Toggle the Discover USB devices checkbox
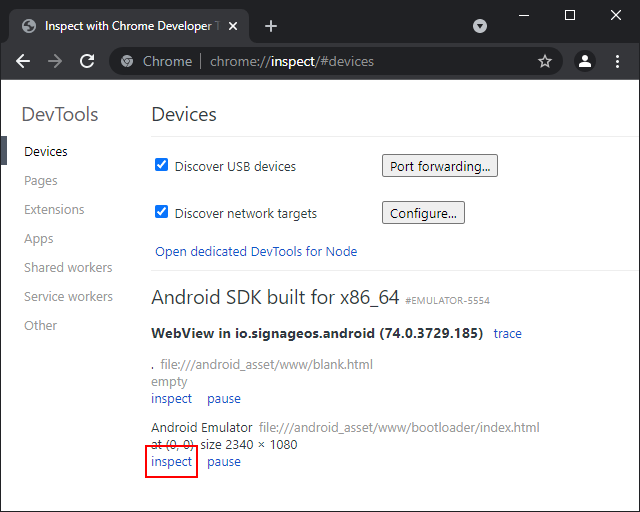The height and width of the screenshot is (512, 640). coord(161,165)
